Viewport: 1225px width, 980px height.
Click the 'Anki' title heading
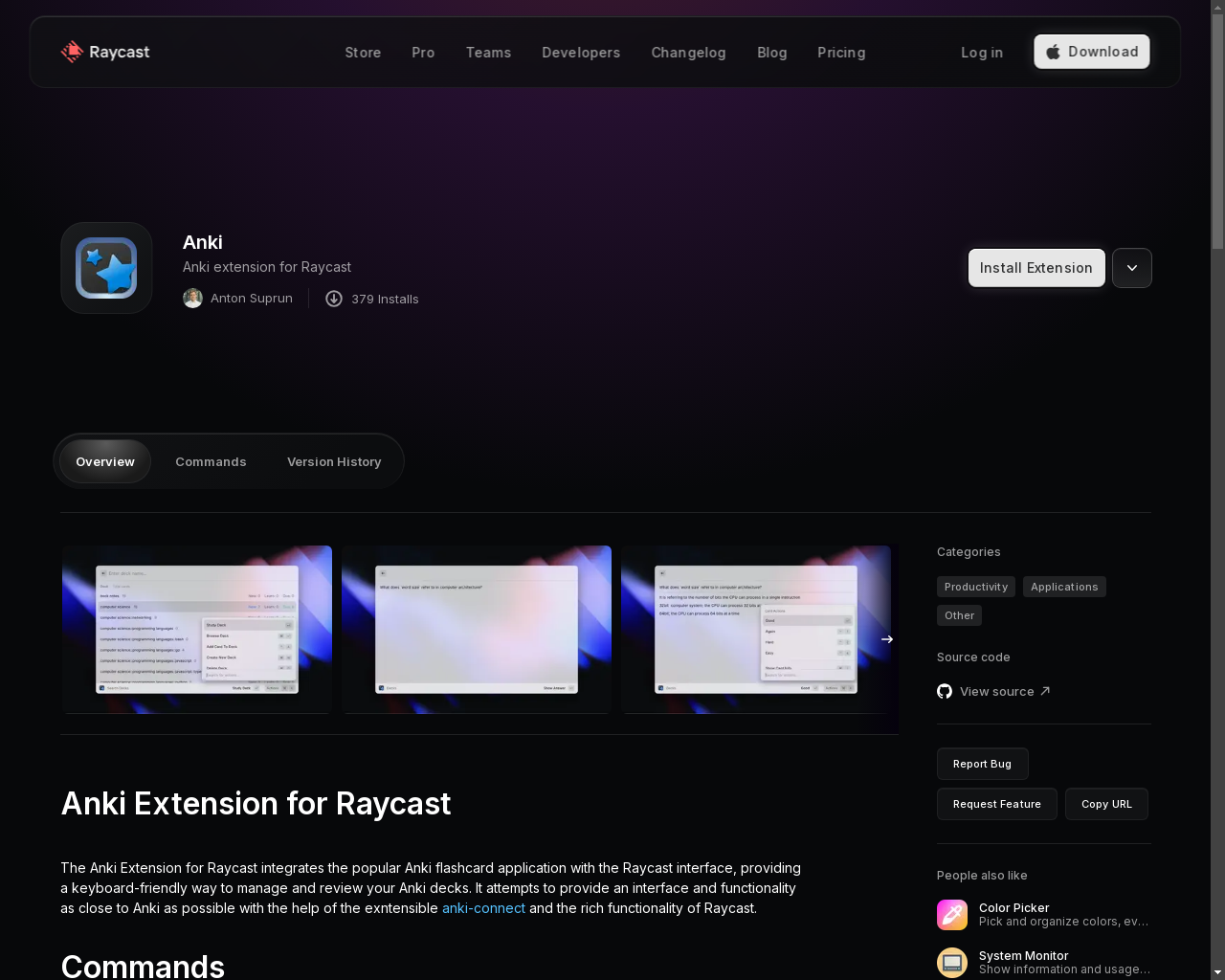coord(203,242)
